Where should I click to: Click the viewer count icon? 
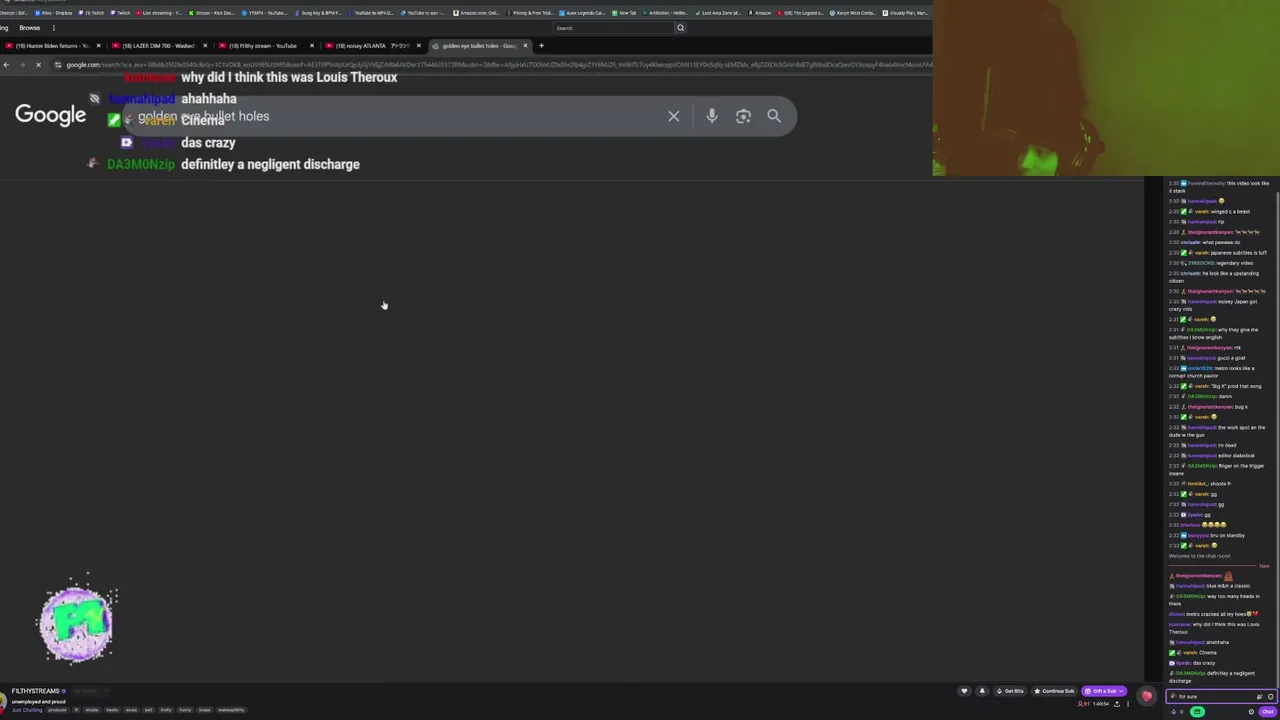tap(1080, 704)
